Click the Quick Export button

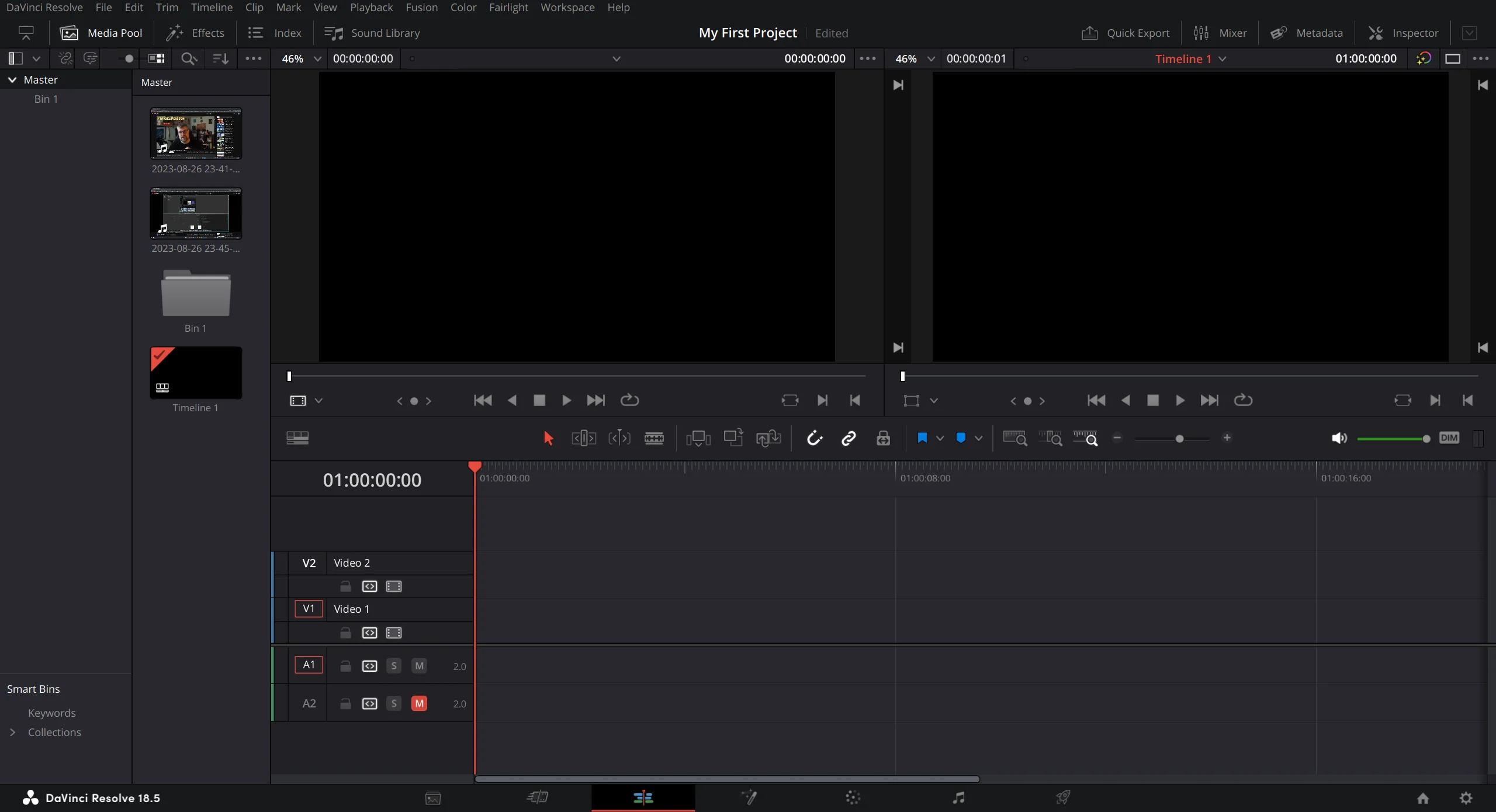pyautogui.click(x=1126, y=33)
